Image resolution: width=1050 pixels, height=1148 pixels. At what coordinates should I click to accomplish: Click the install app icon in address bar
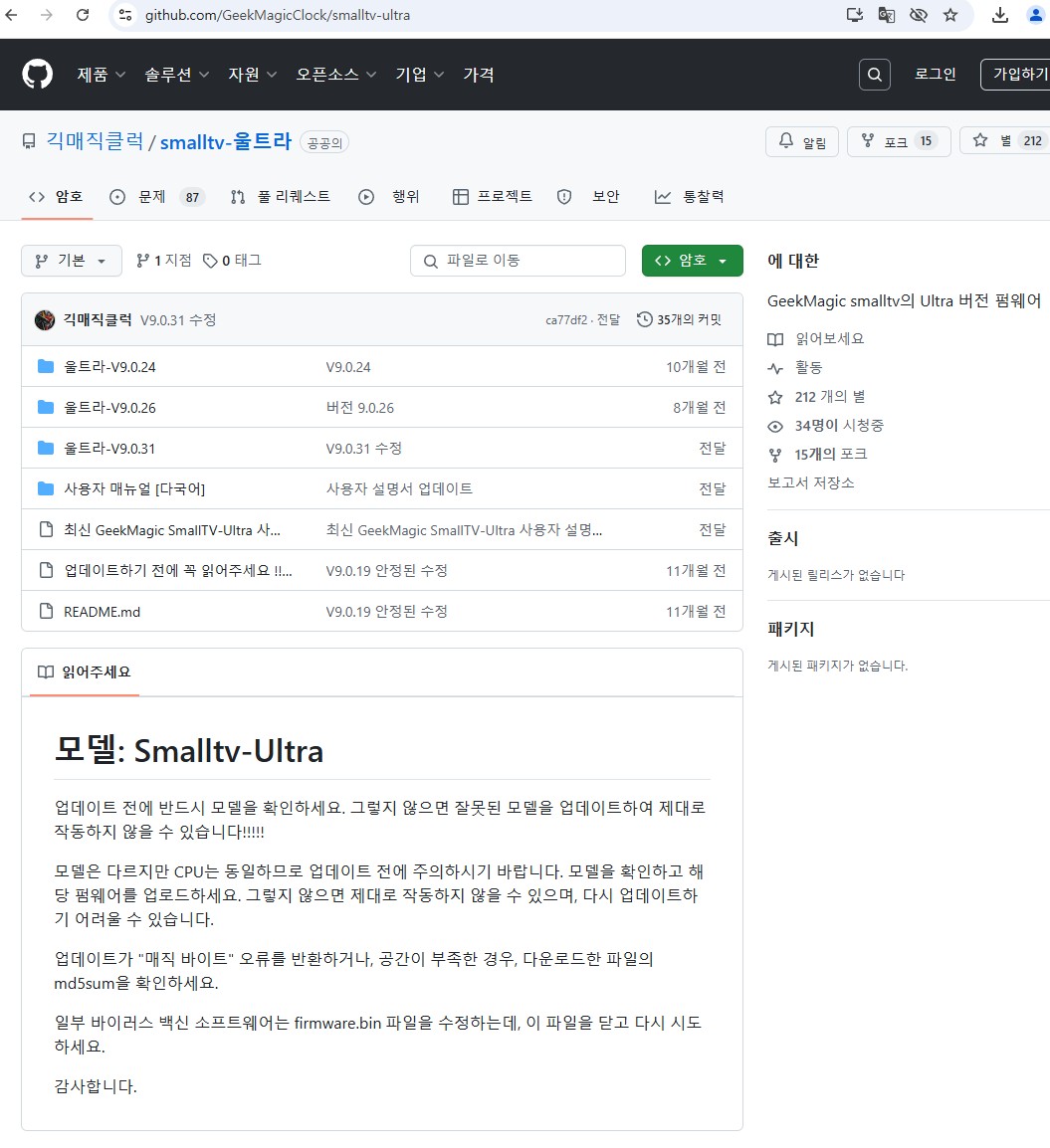(x=854, y=15)
